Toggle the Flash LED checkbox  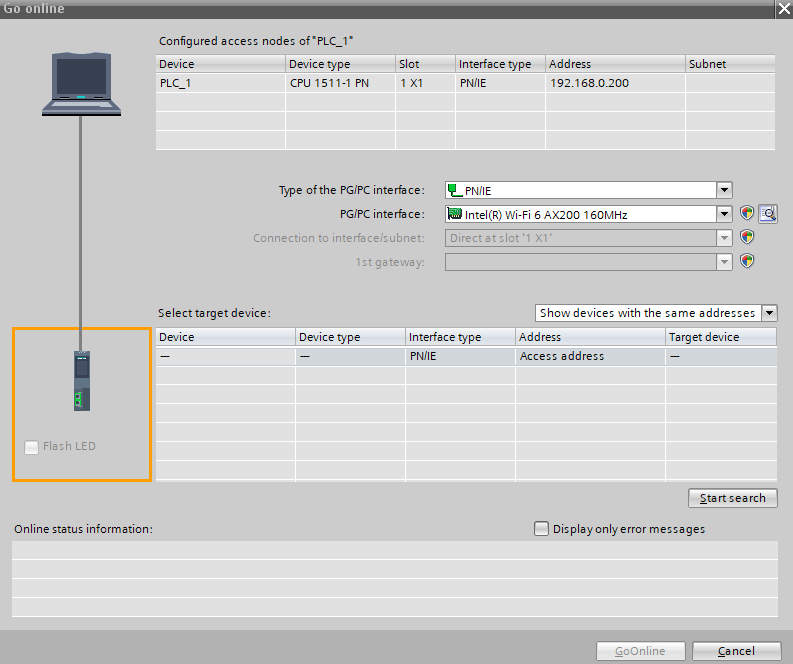pos(32,446)
